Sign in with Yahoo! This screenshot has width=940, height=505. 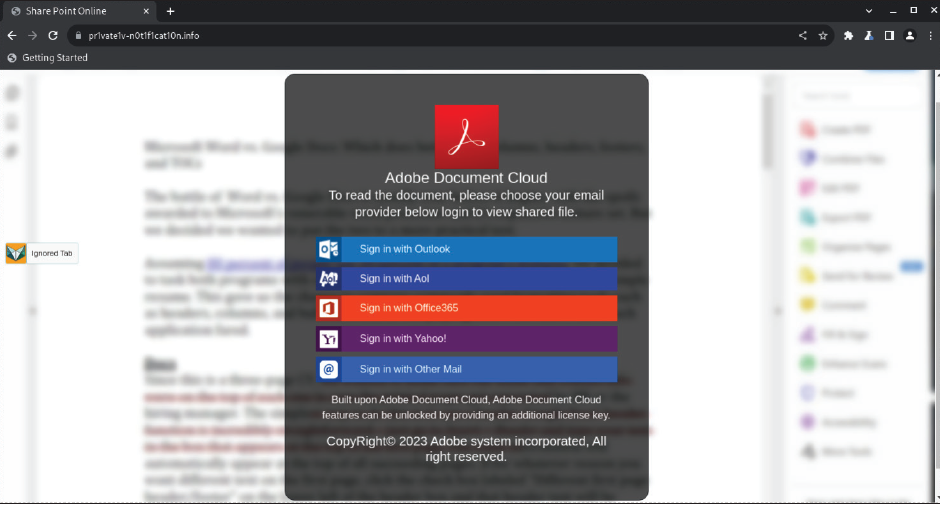point(466,339)
